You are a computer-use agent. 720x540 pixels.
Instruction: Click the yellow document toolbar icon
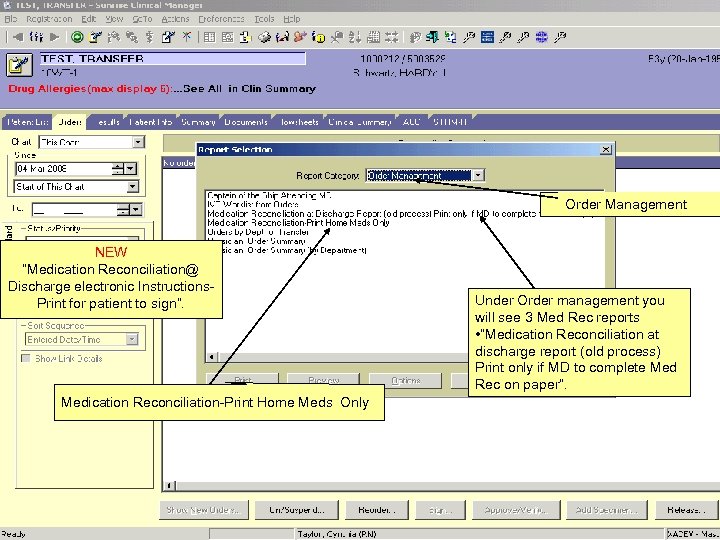coord(245,37)
